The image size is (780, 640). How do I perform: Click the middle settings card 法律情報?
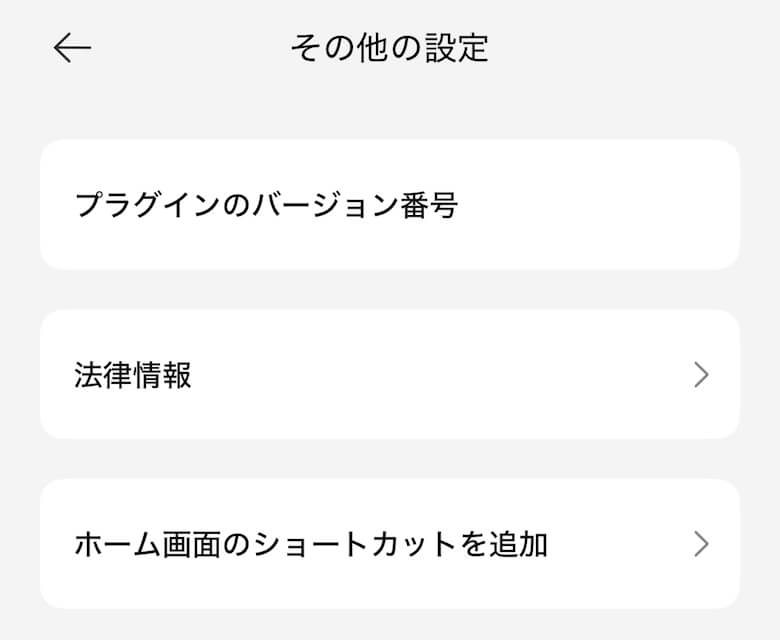coord(389,375)
